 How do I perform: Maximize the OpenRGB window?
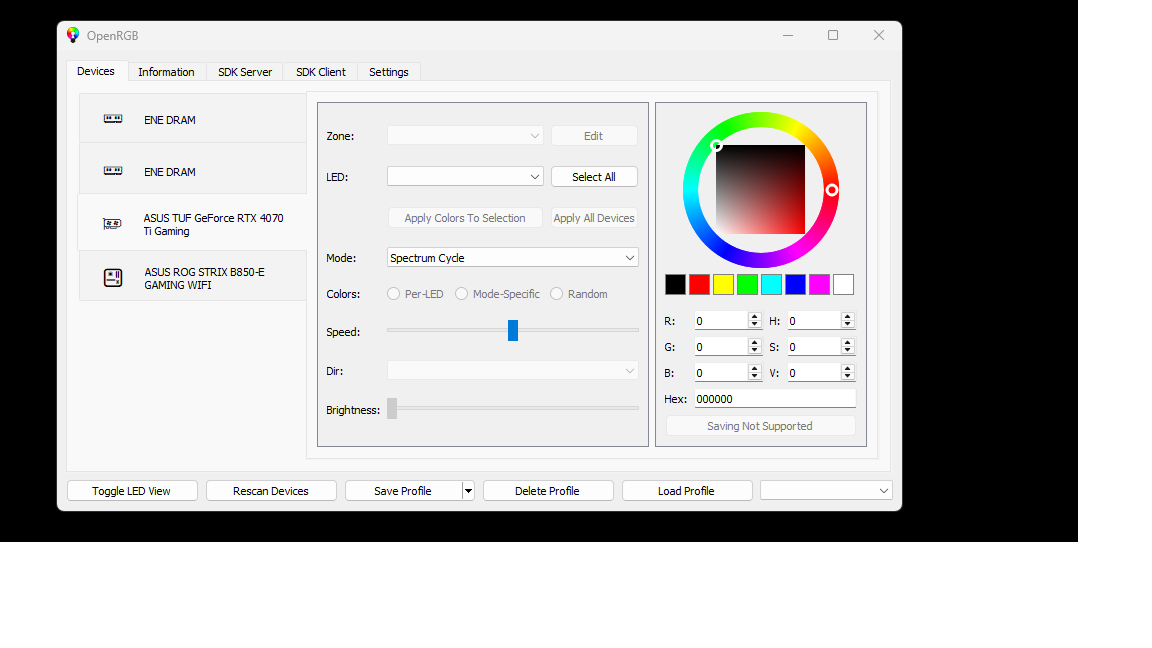click(833, 35)
